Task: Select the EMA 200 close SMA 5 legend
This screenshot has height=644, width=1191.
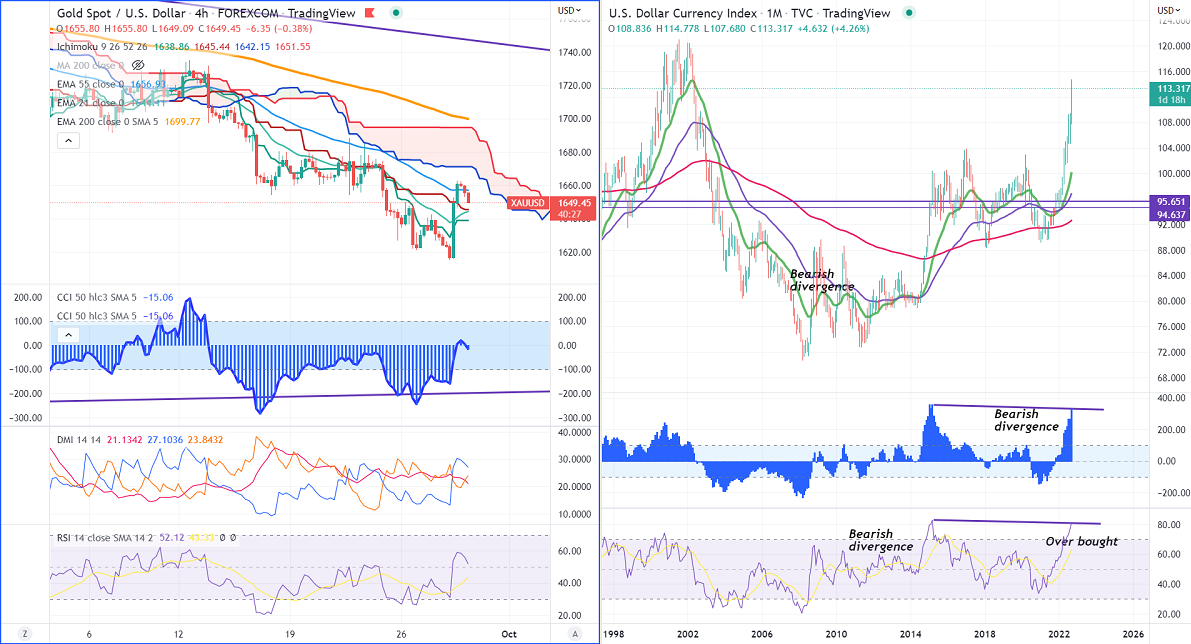Action: [x=108, y=122]
